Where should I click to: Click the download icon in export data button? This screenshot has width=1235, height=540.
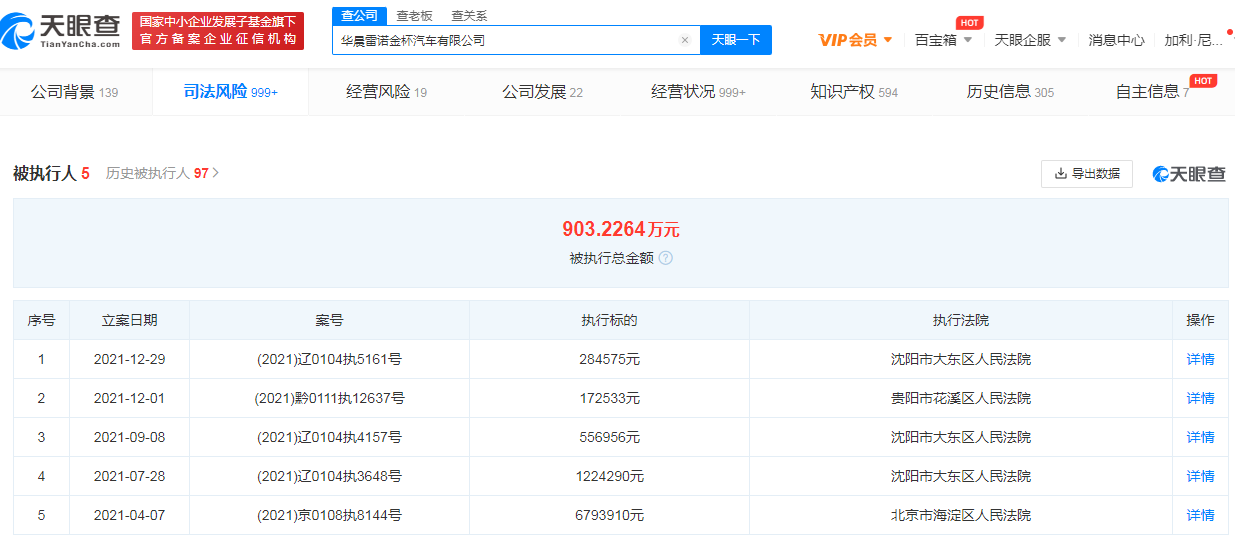point(1060,174)
